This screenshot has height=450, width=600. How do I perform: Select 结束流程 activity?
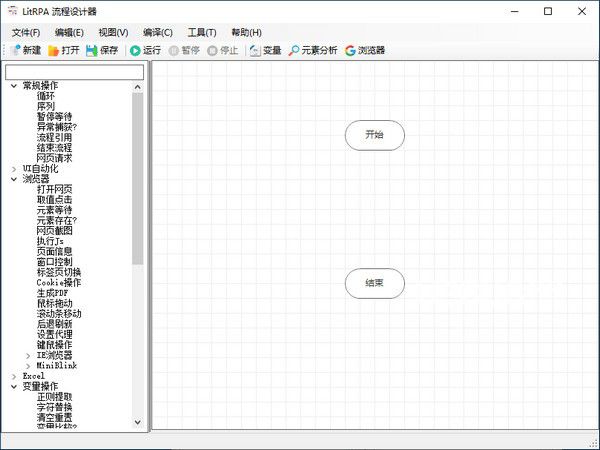coord(54,147)
